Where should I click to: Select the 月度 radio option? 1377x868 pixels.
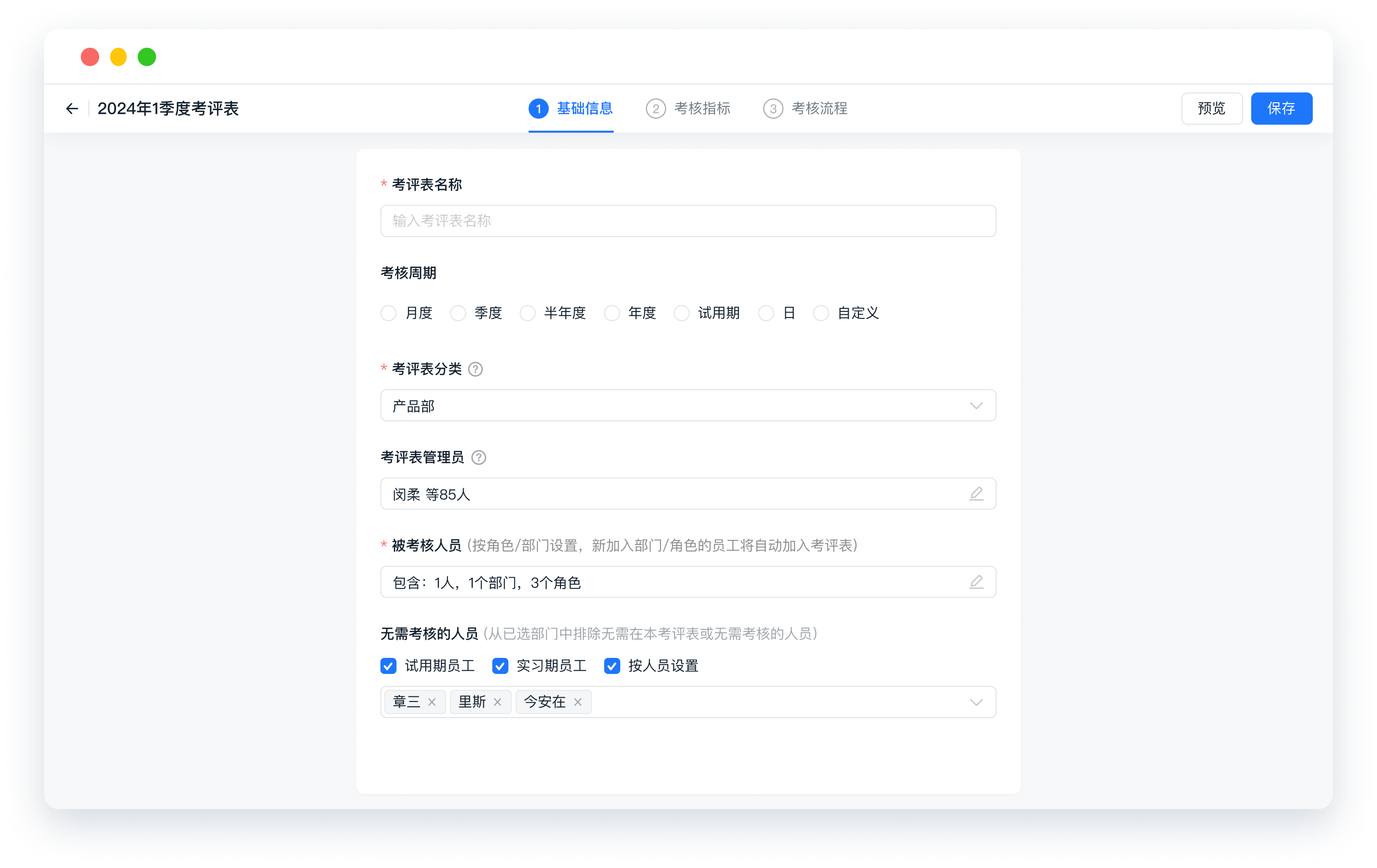pos(389,313)
